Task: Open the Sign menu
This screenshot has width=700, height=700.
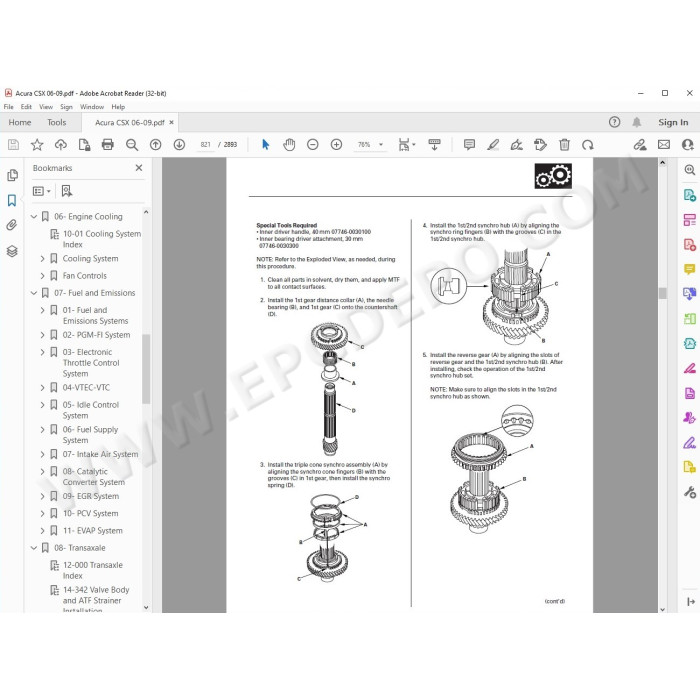Action: click(x=66, y=107)
